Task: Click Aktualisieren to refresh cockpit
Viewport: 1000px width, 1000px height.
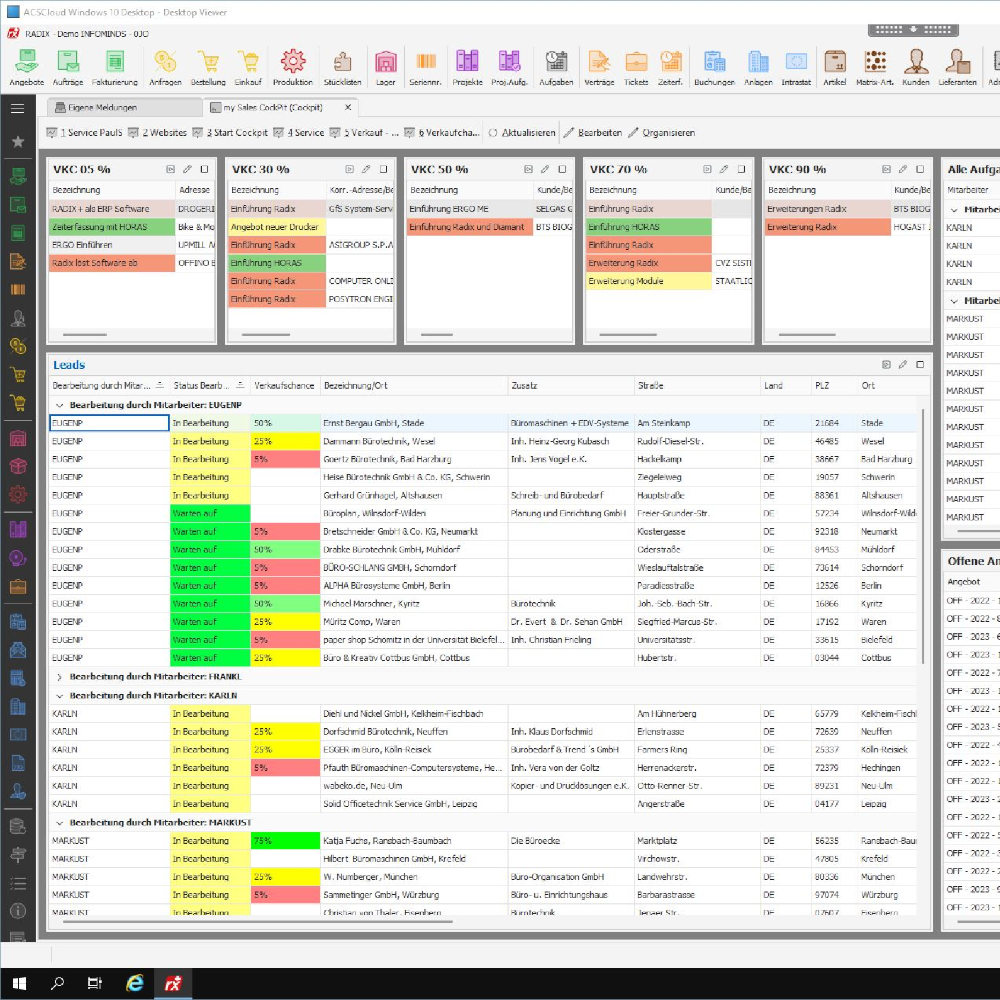Action: point(522,133)
